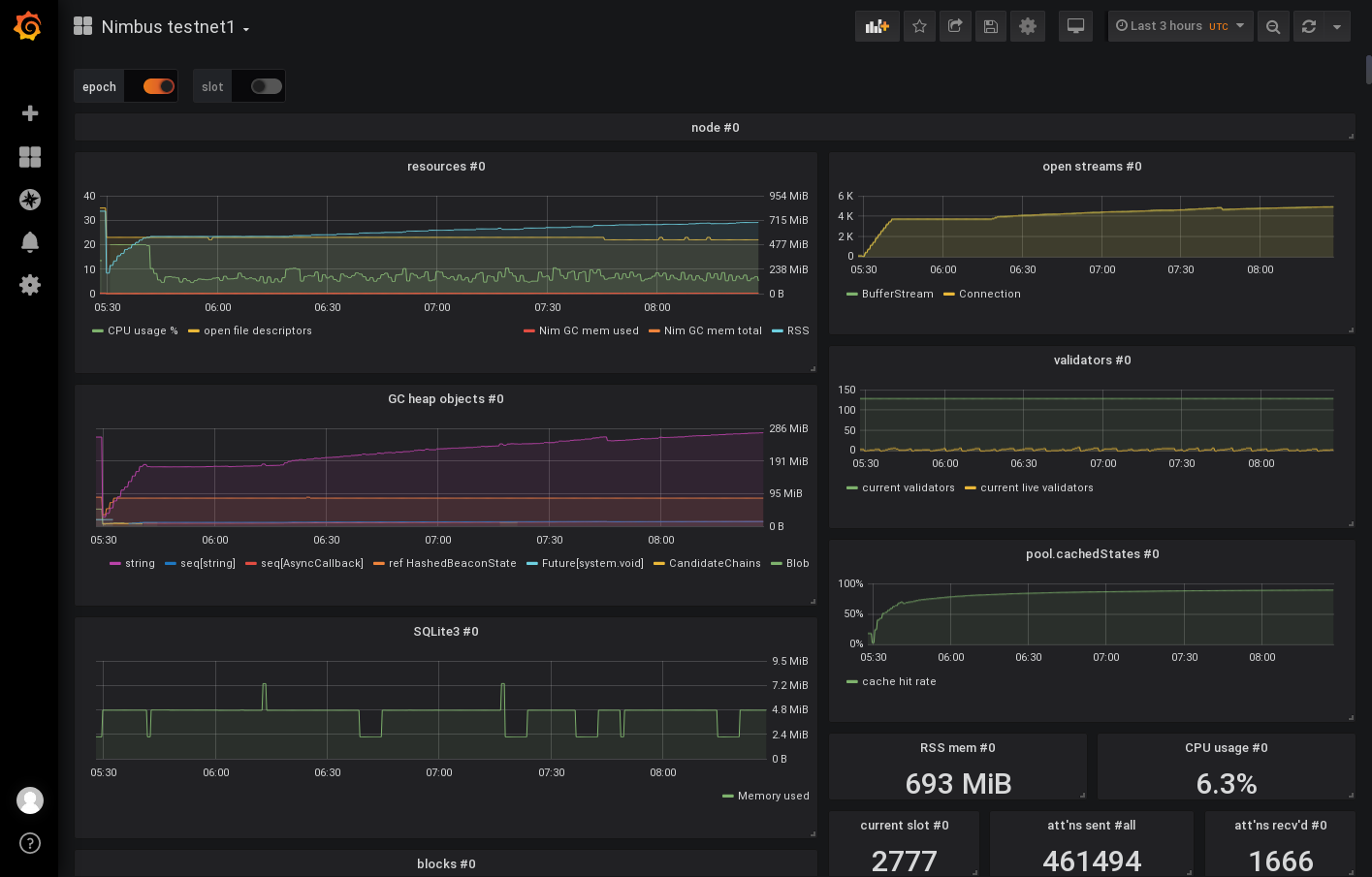
Task: Refresh the dashboard
Action: pos(1309,26)
